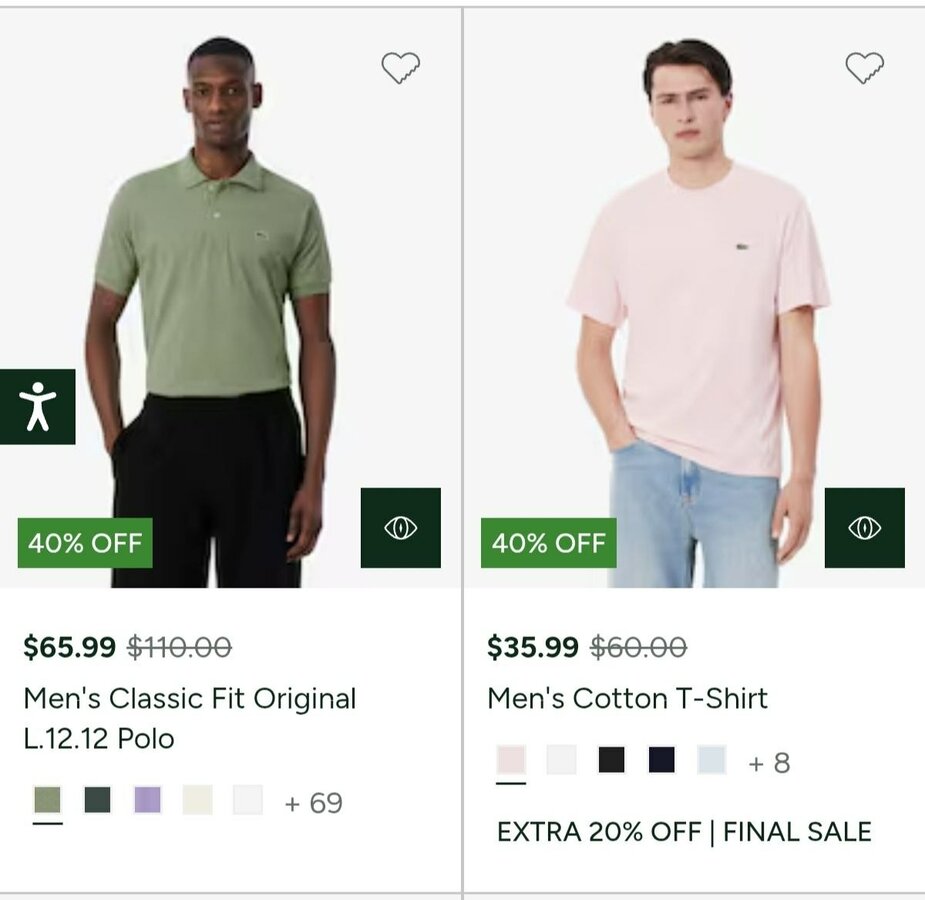Screen dimensions: 925x900
Task: Choose the dark green polo swatch
Action: click(x=97, y=800)
